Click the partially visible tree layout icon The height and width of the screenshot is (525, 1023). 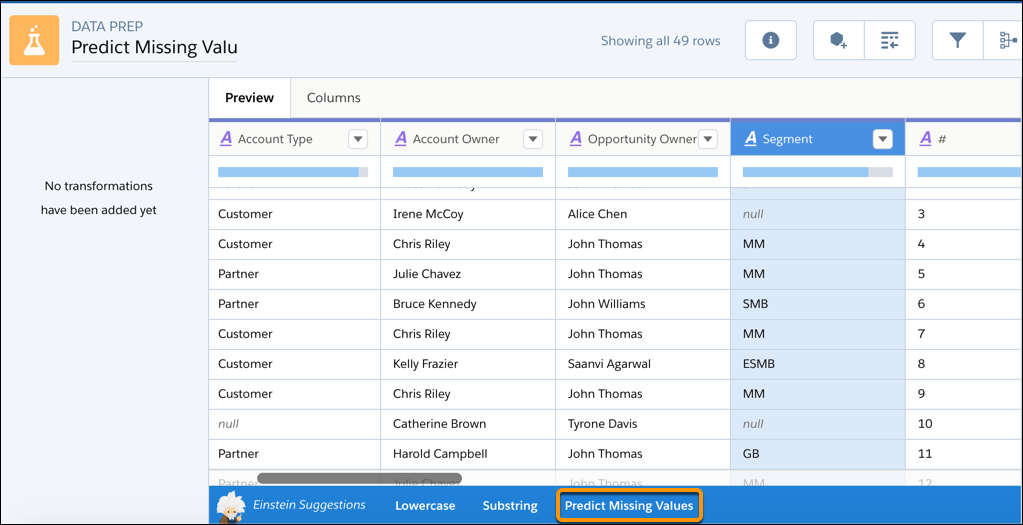point(1007,40)
